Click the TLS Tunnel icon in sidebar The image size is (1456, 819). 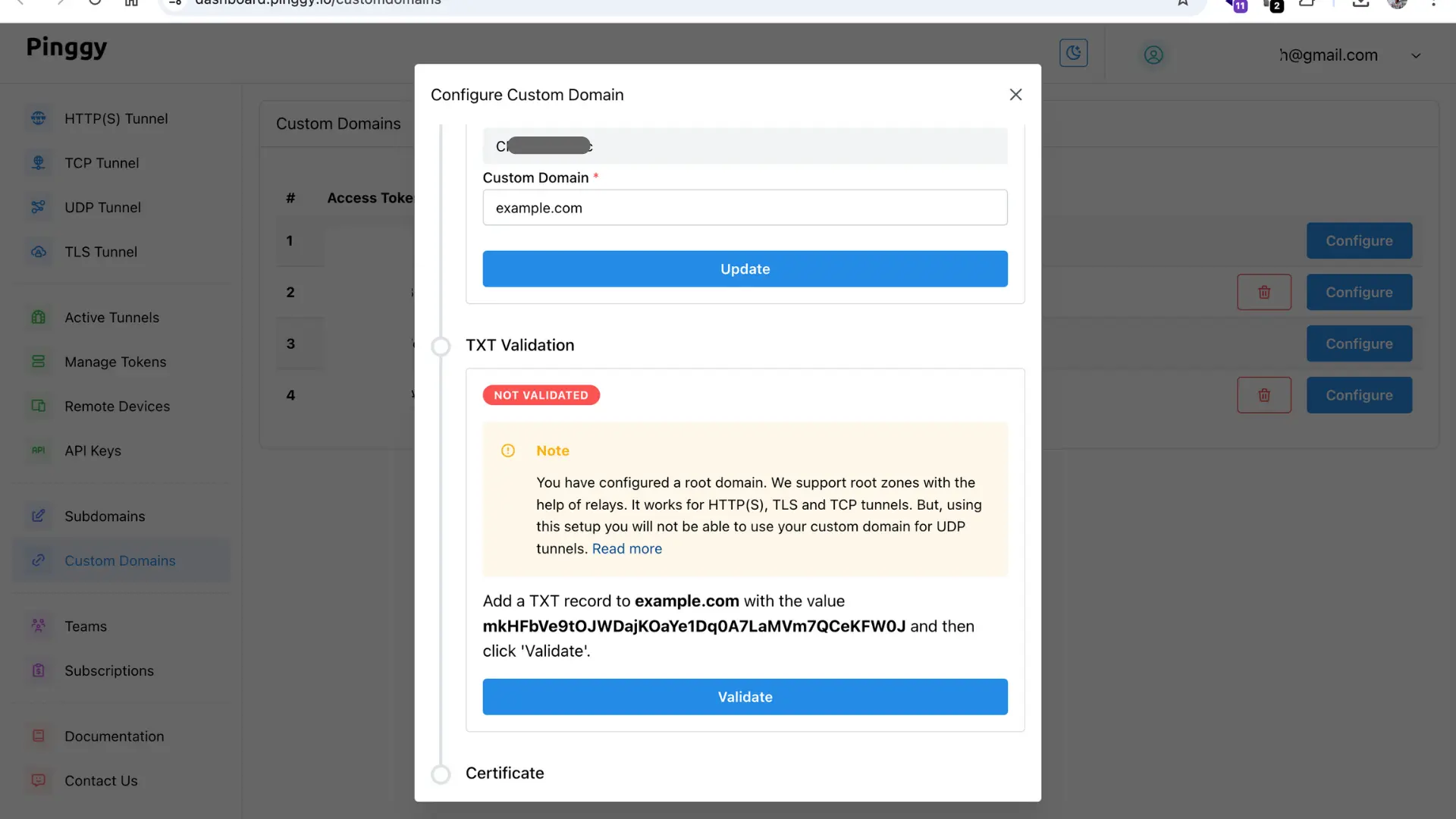[x=38, y=252]
